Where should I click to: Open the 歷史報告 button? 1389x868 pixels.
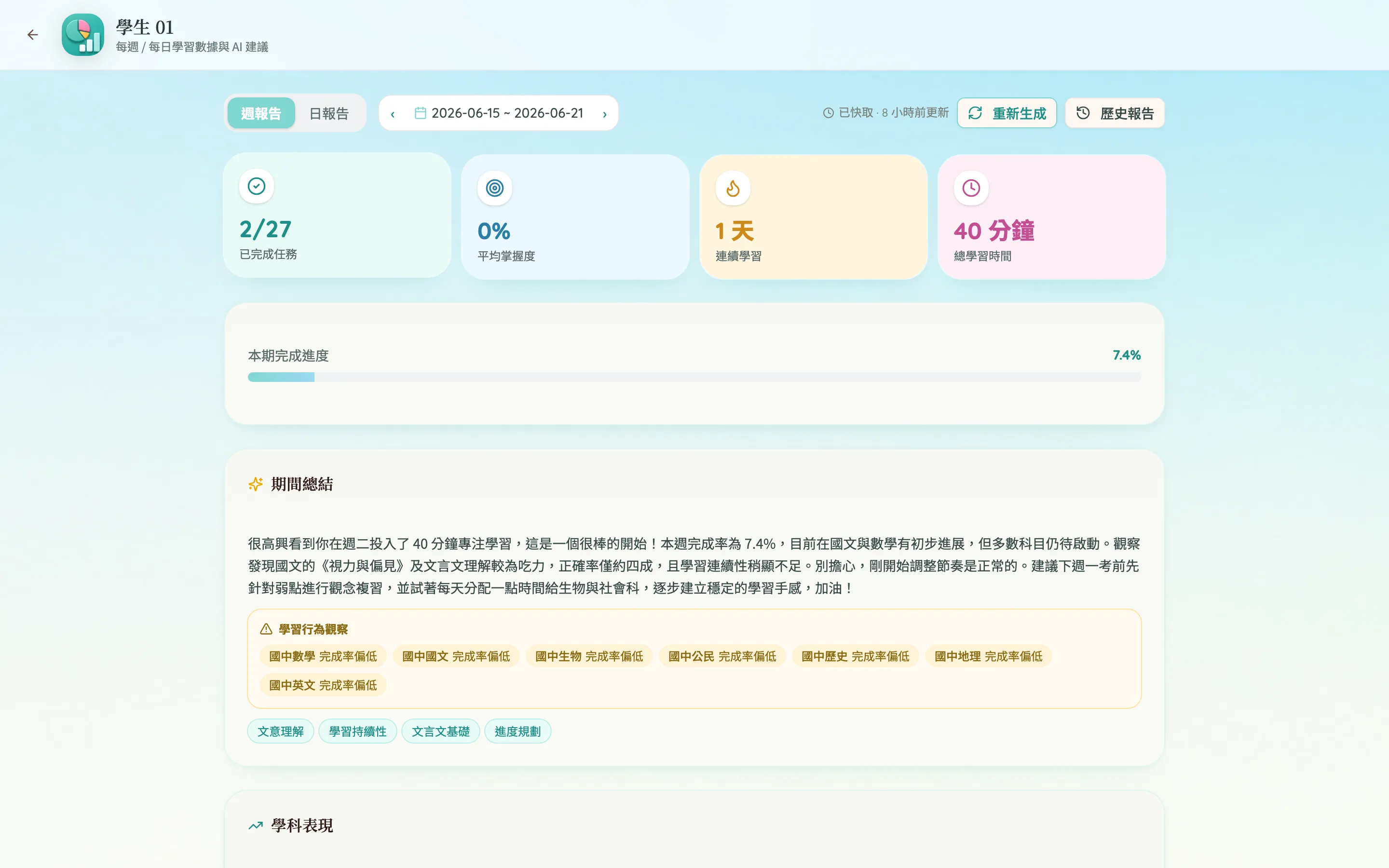[1115, 113]
